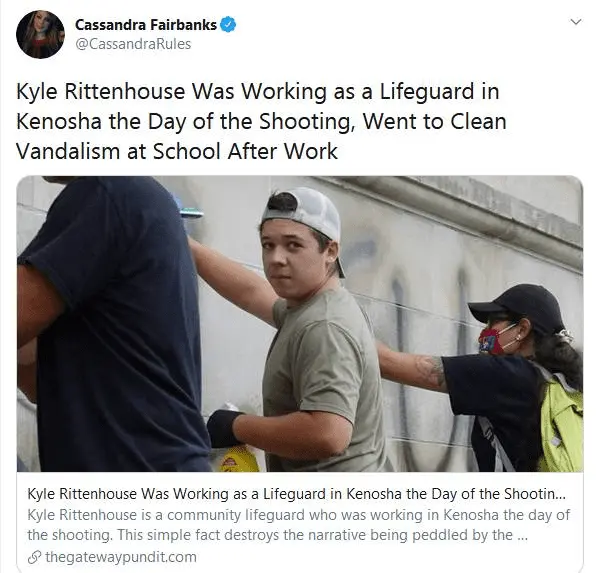This screenshot has height=573, width=598.
Task: Click the tweet text line 'Vandalism at School After Work'
Action: [177, 151]
